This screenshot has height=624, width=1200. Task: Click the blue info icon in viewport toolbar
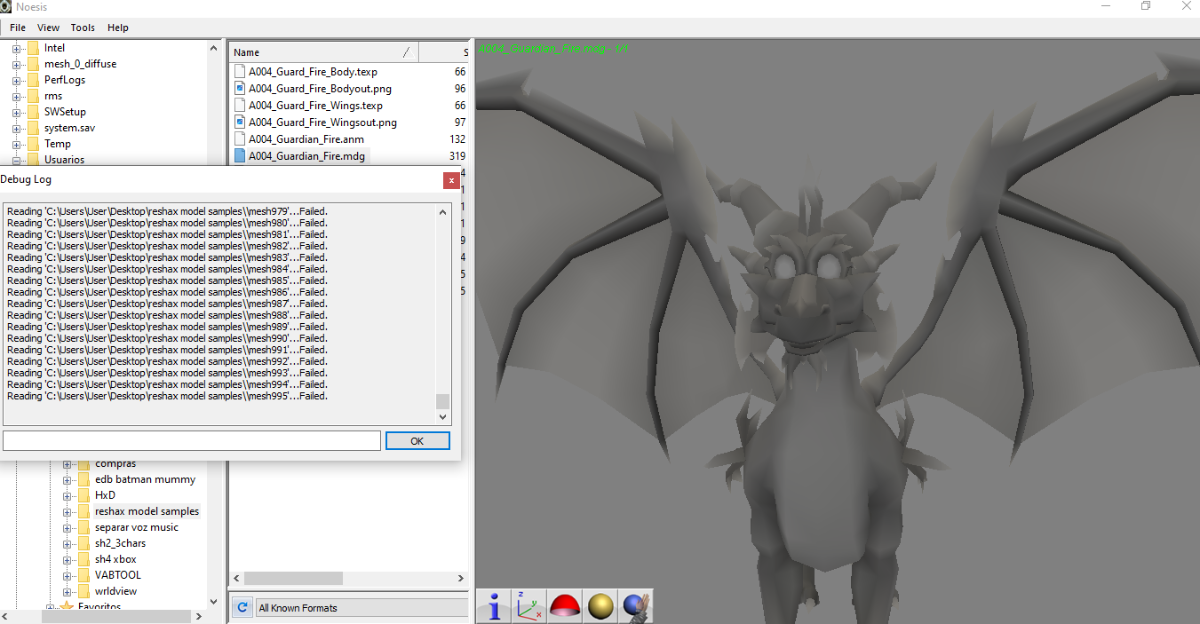(x=494, y=606)
